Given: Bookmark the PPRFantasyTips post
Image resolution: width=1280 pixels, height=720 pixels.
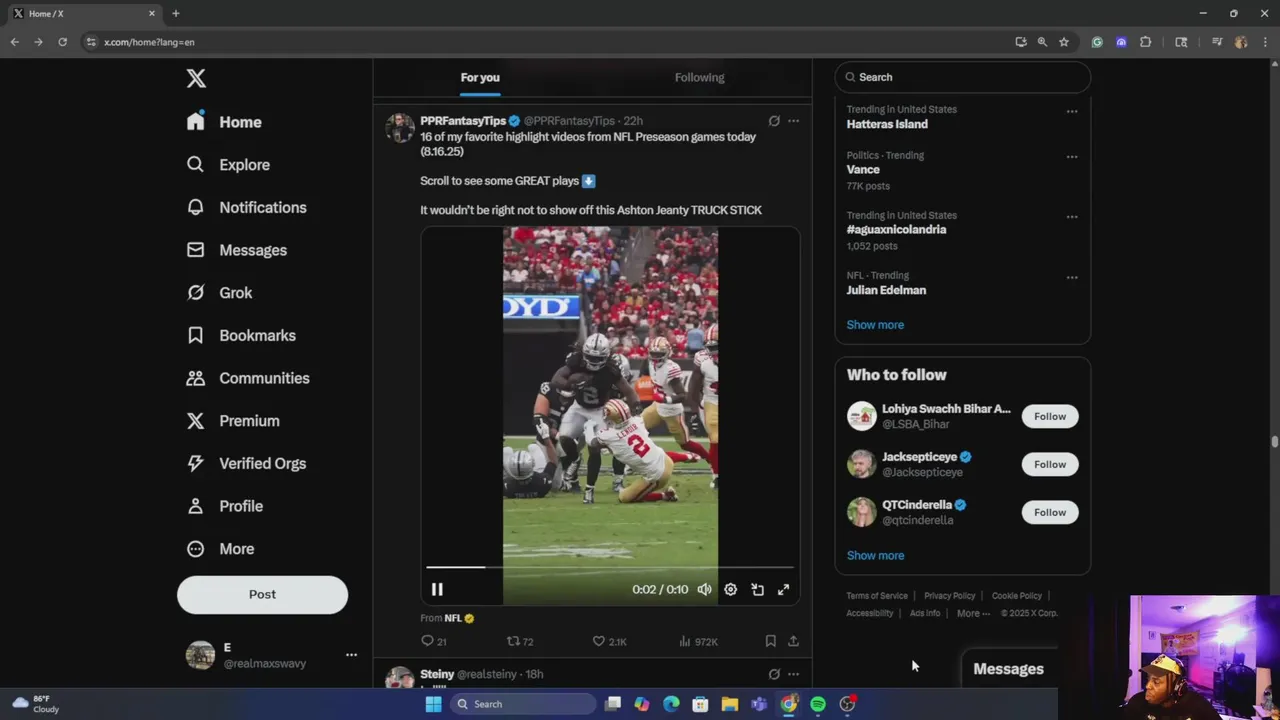Looking at the screenshot, I should click(x=770, y=641).
